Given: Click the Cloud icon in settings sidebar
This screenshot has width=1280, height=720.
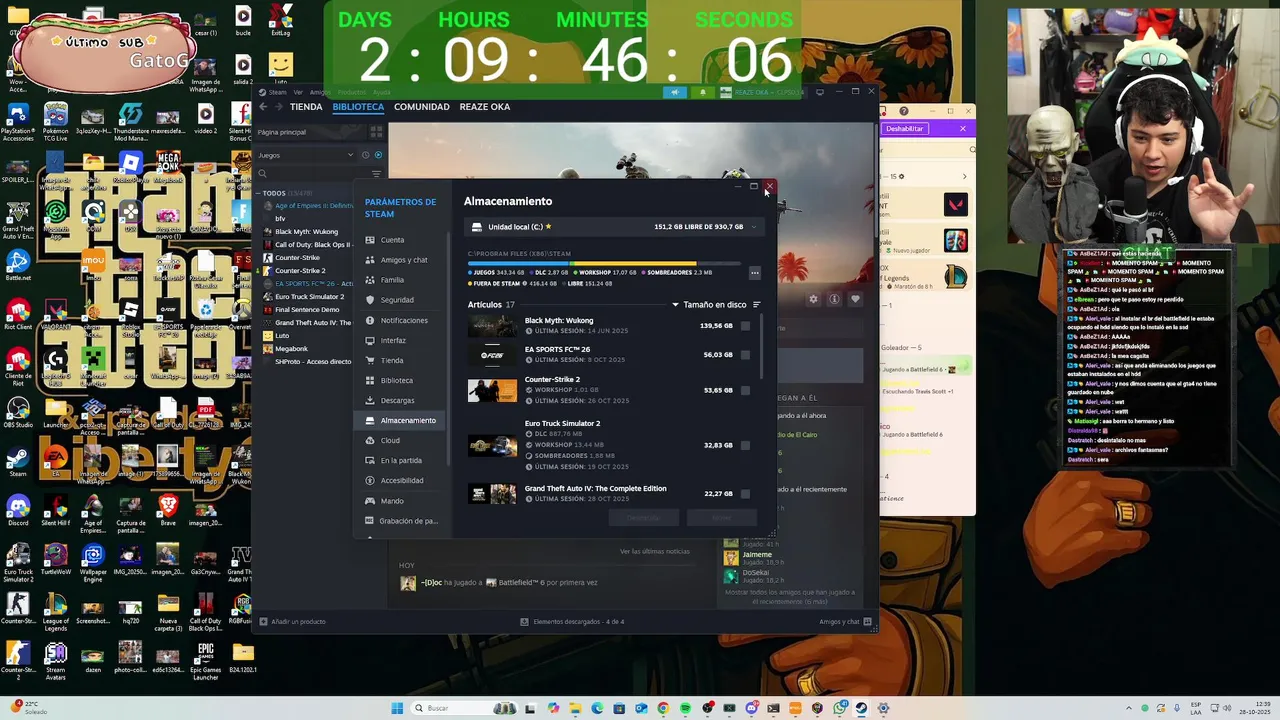Looking at the screenshot, I should (x=370, y=440).
